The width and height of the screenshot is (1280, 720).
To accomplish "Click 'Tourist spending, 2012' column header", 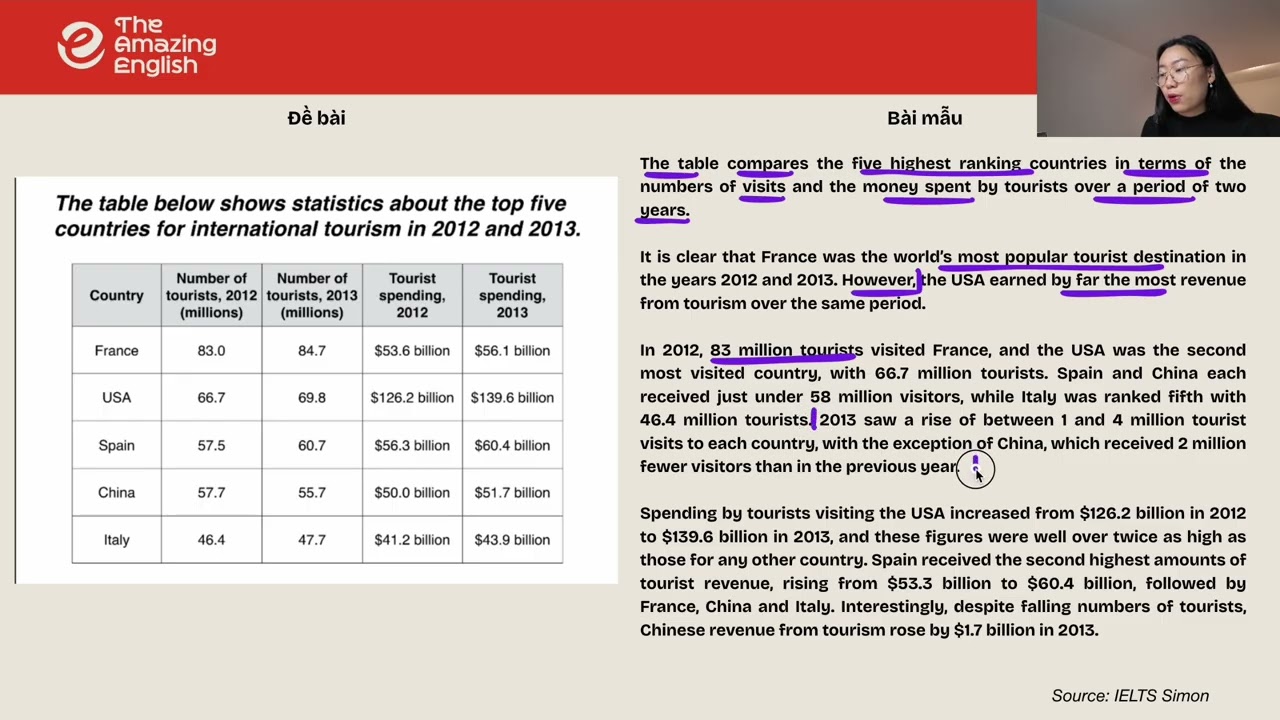I will [412, 295].
